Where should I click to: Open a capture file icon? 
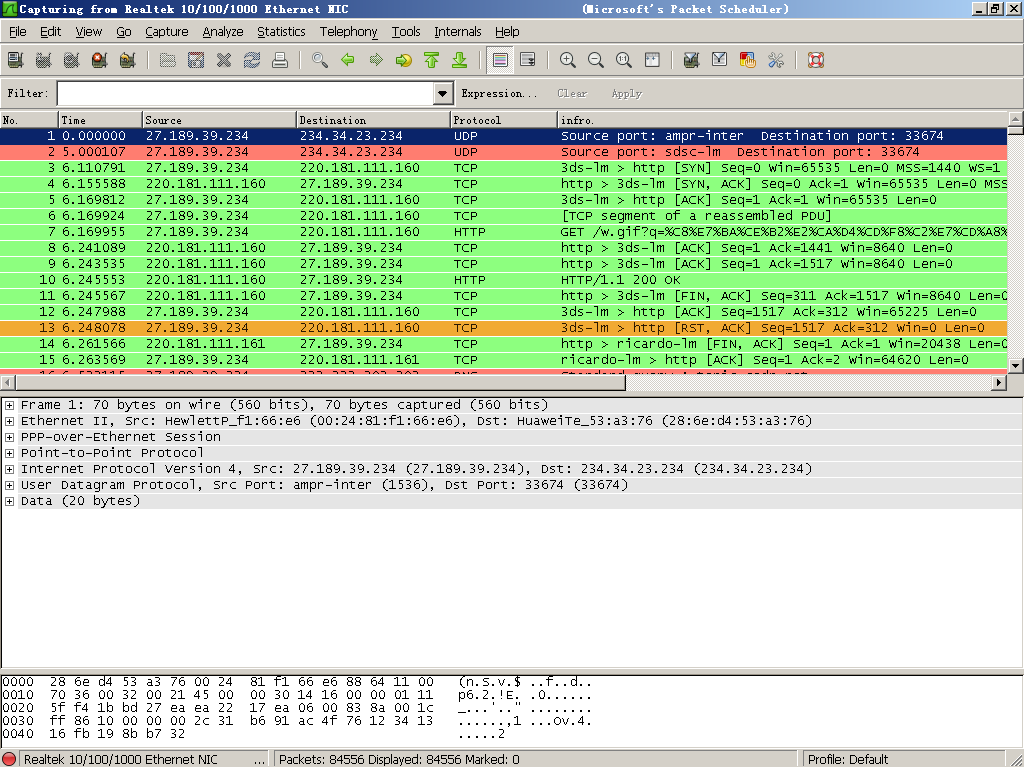(x=168, y=60)
